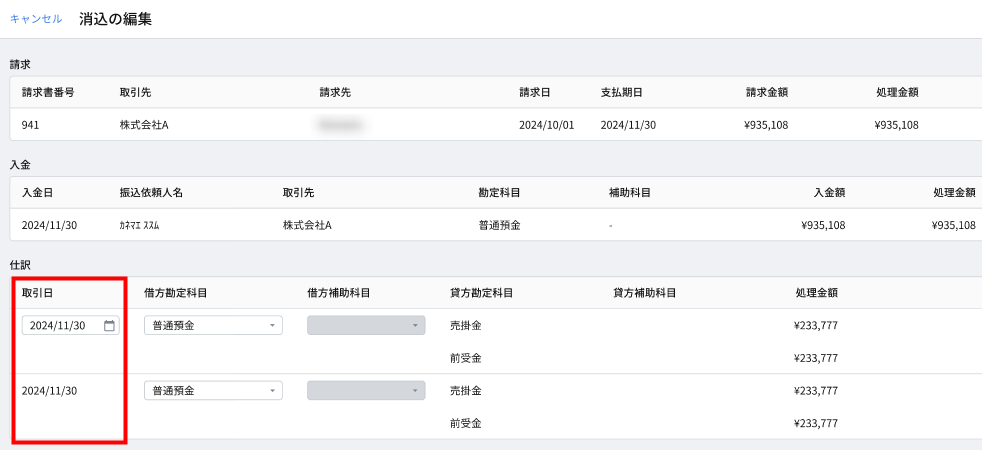The image size is (982, 450).
Task: Click second 前受金 credit account entry
Action: (x=466, y=423)
